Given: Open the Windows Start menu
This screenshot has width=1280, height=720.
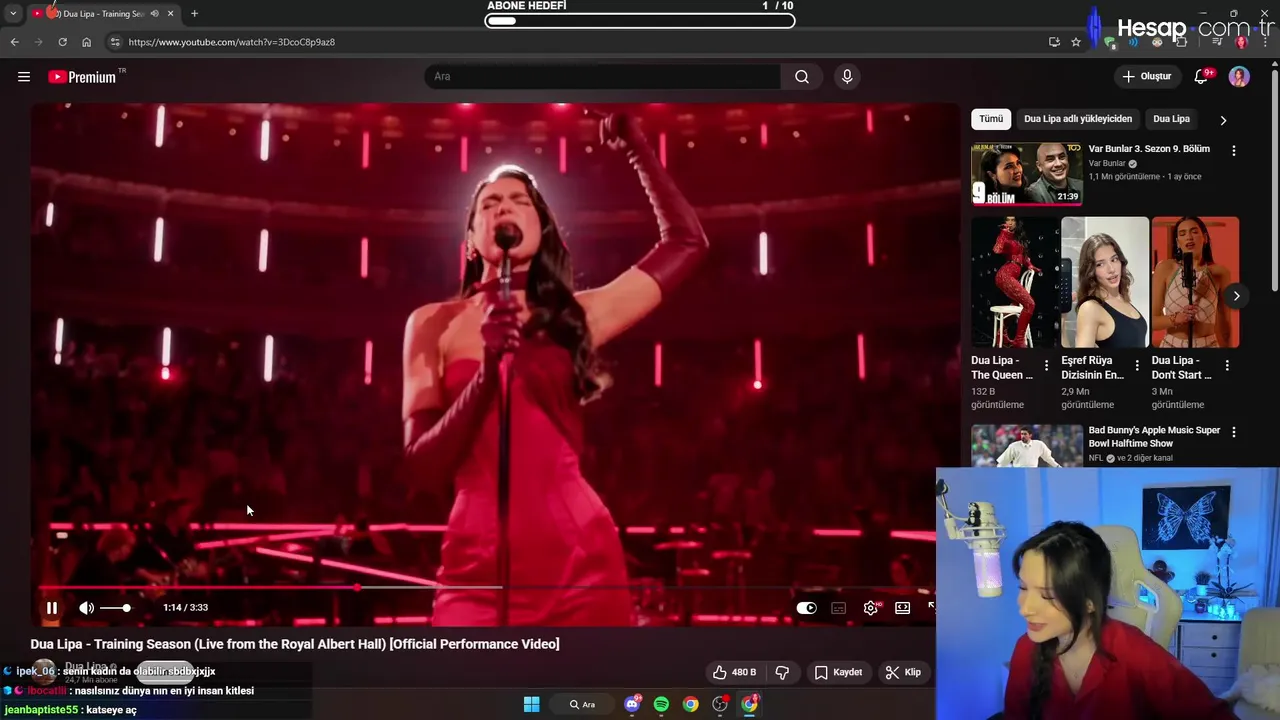Looking at the screenshot, I should (x=532, y=704).
